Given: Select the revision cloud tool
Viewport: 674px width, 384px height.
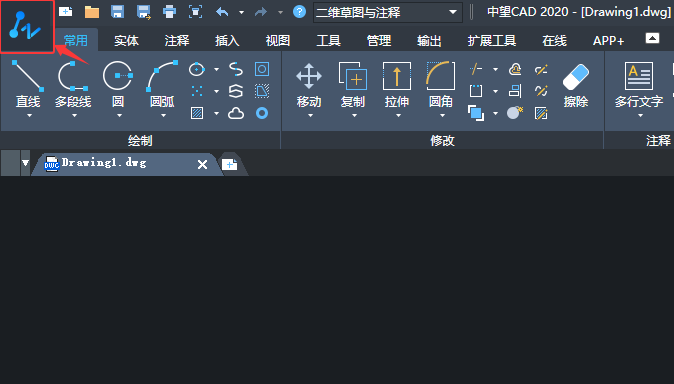Looking at the screenshot, I should tap(236, 113).
